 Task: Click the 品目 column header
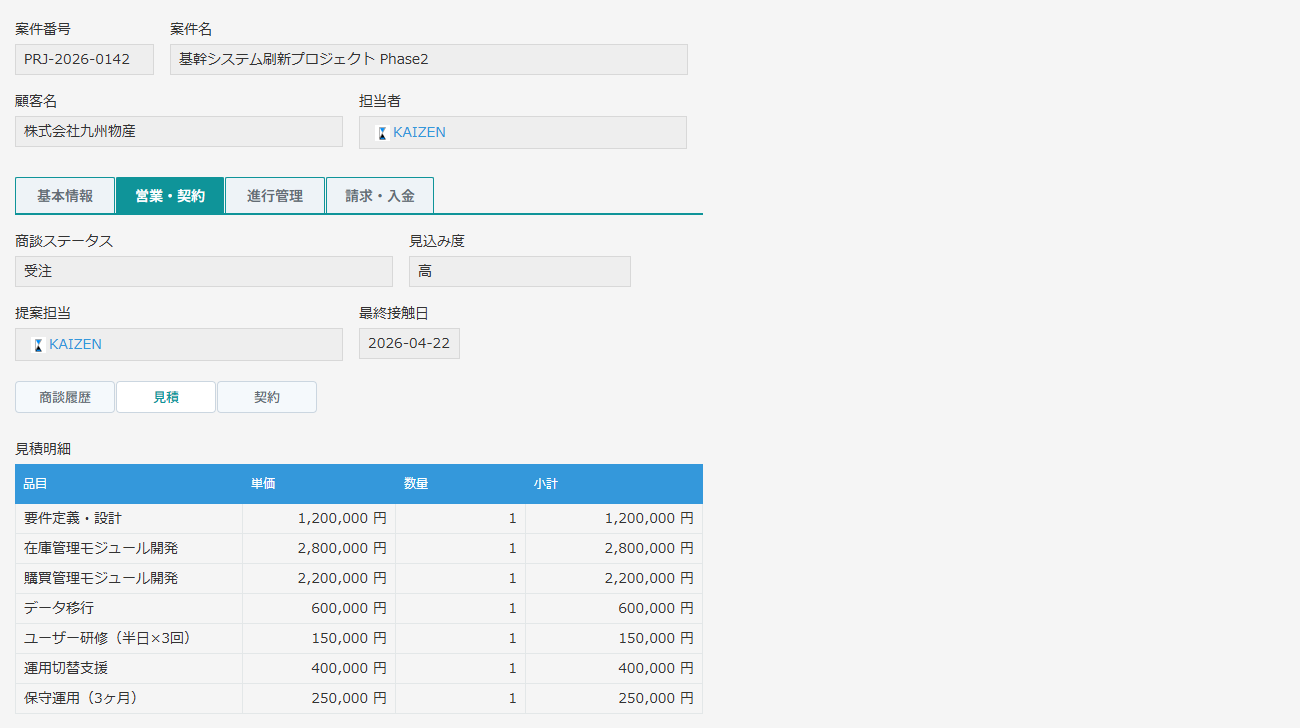coord(36,484)
